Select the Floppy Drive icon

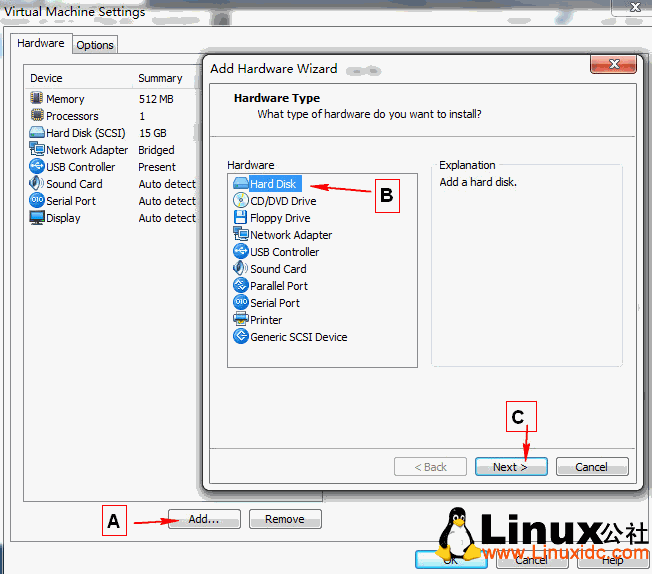point(241,218)
